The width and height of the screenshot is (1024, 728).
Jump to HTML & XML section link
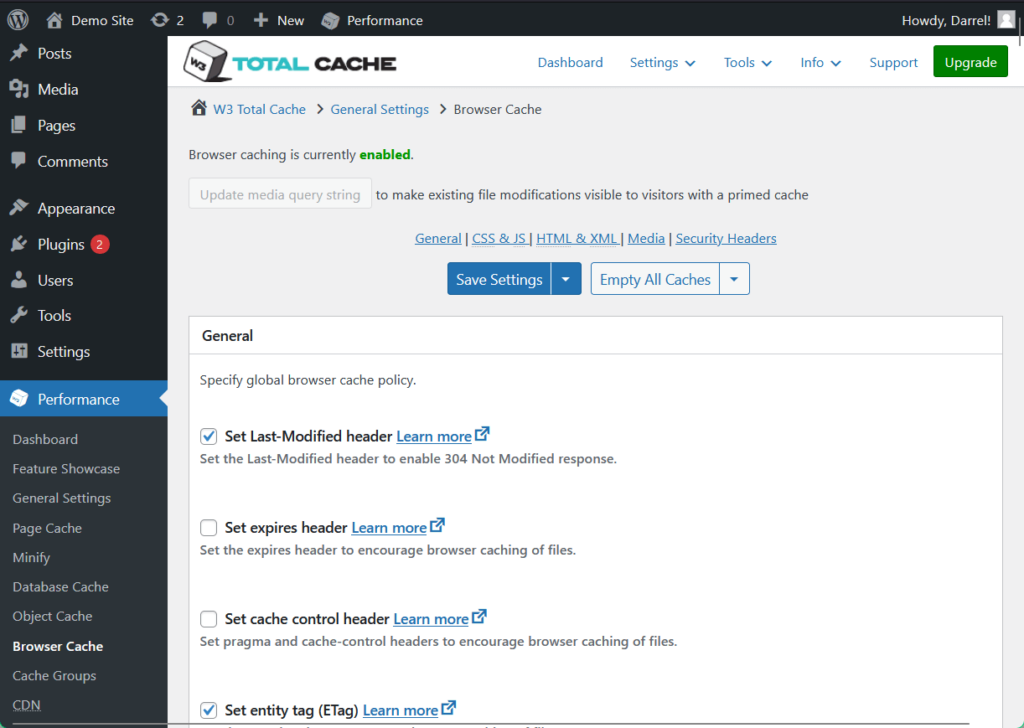pos(577,238)
